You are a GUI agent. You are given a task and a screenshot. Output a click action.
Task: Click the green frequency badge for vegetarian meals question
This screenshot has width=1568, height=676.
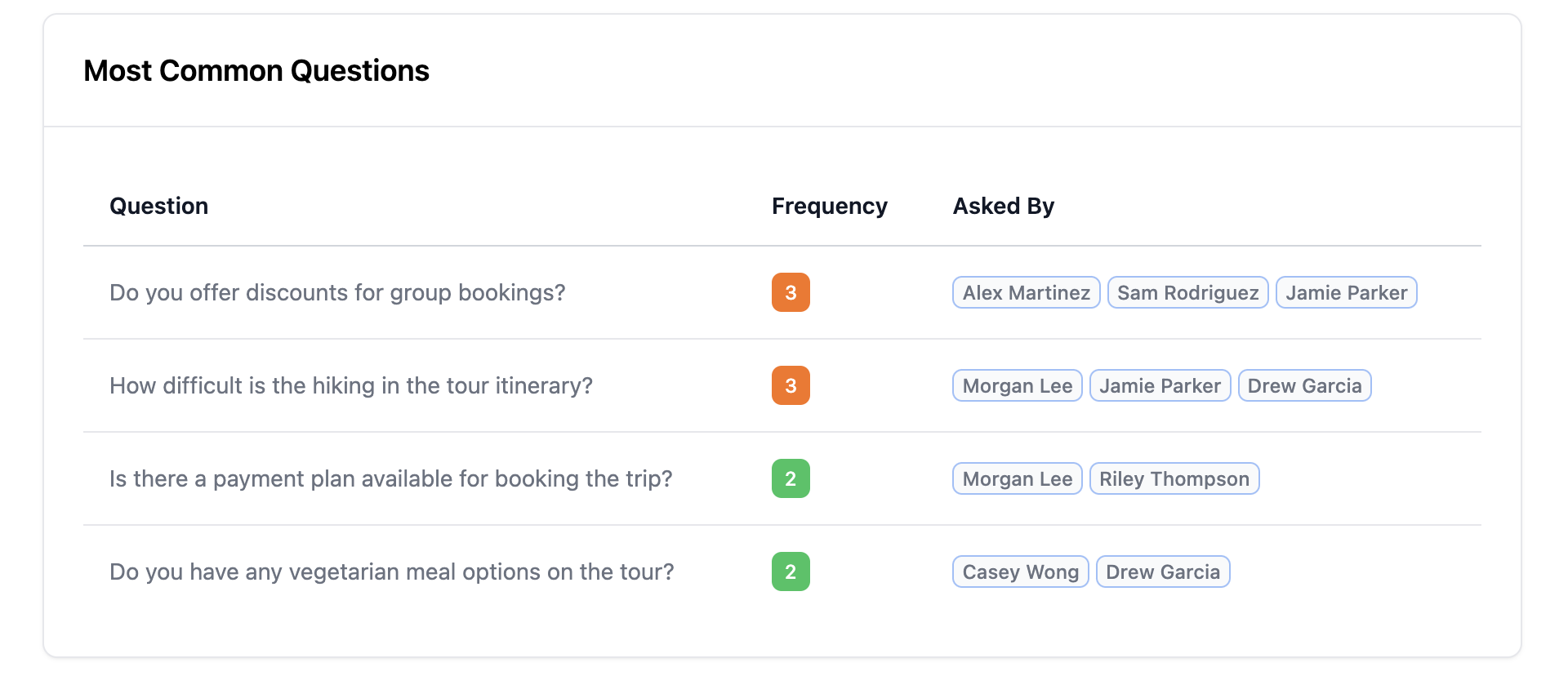click(790, 571)
